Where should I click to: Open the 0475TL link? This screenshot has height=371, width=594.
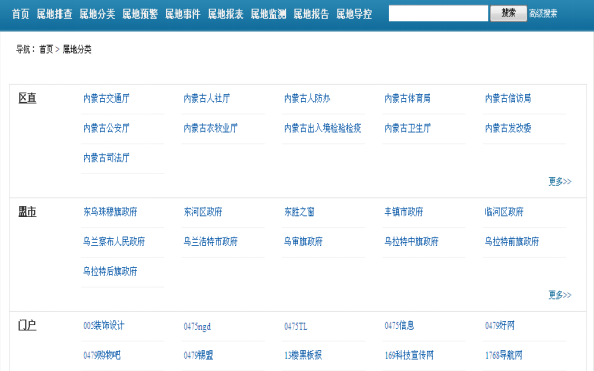[296, 326]
